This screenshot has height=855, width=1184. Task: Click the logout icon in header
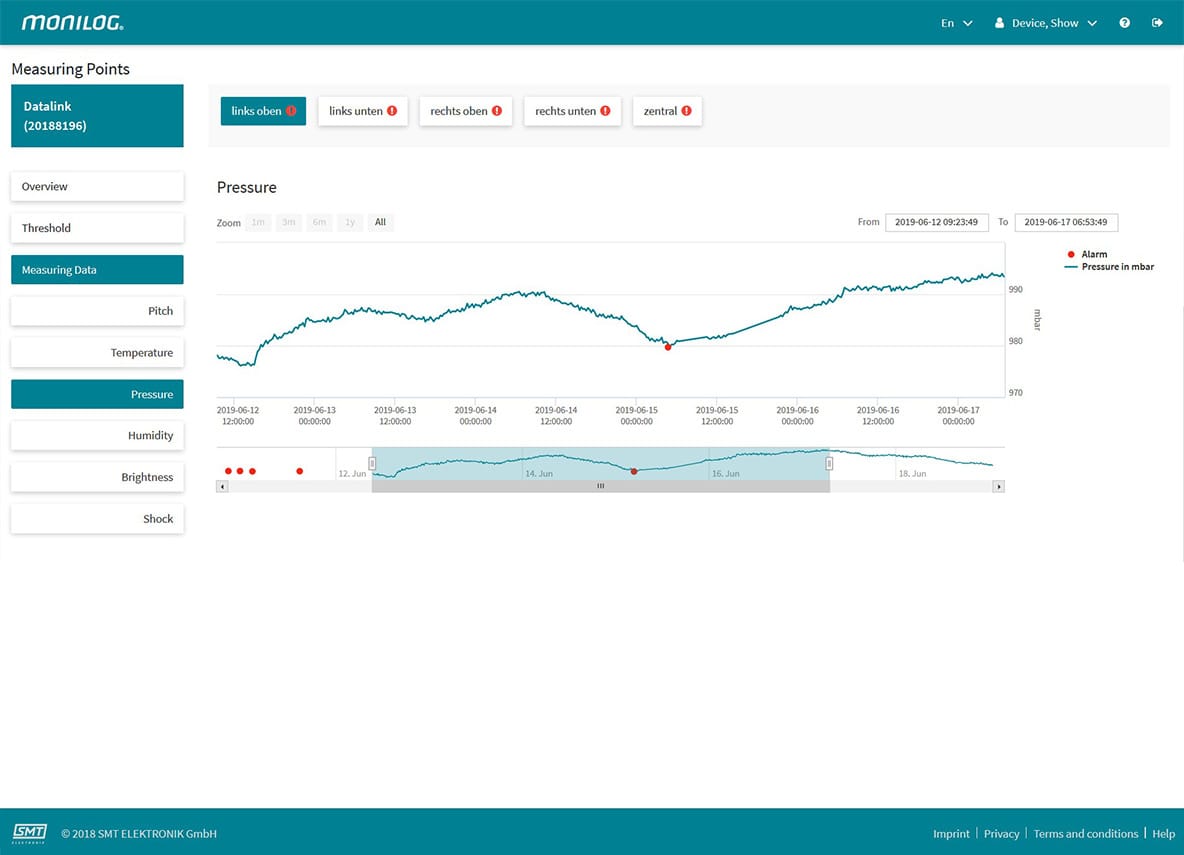1158,23
